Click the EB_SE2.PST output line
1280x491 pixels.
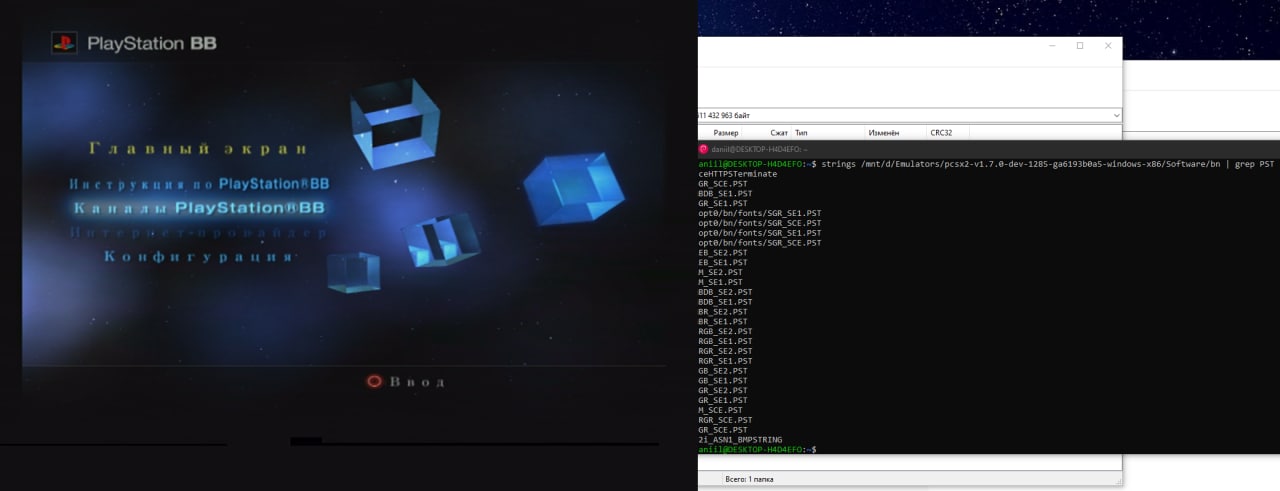click(x=722, y=252)
